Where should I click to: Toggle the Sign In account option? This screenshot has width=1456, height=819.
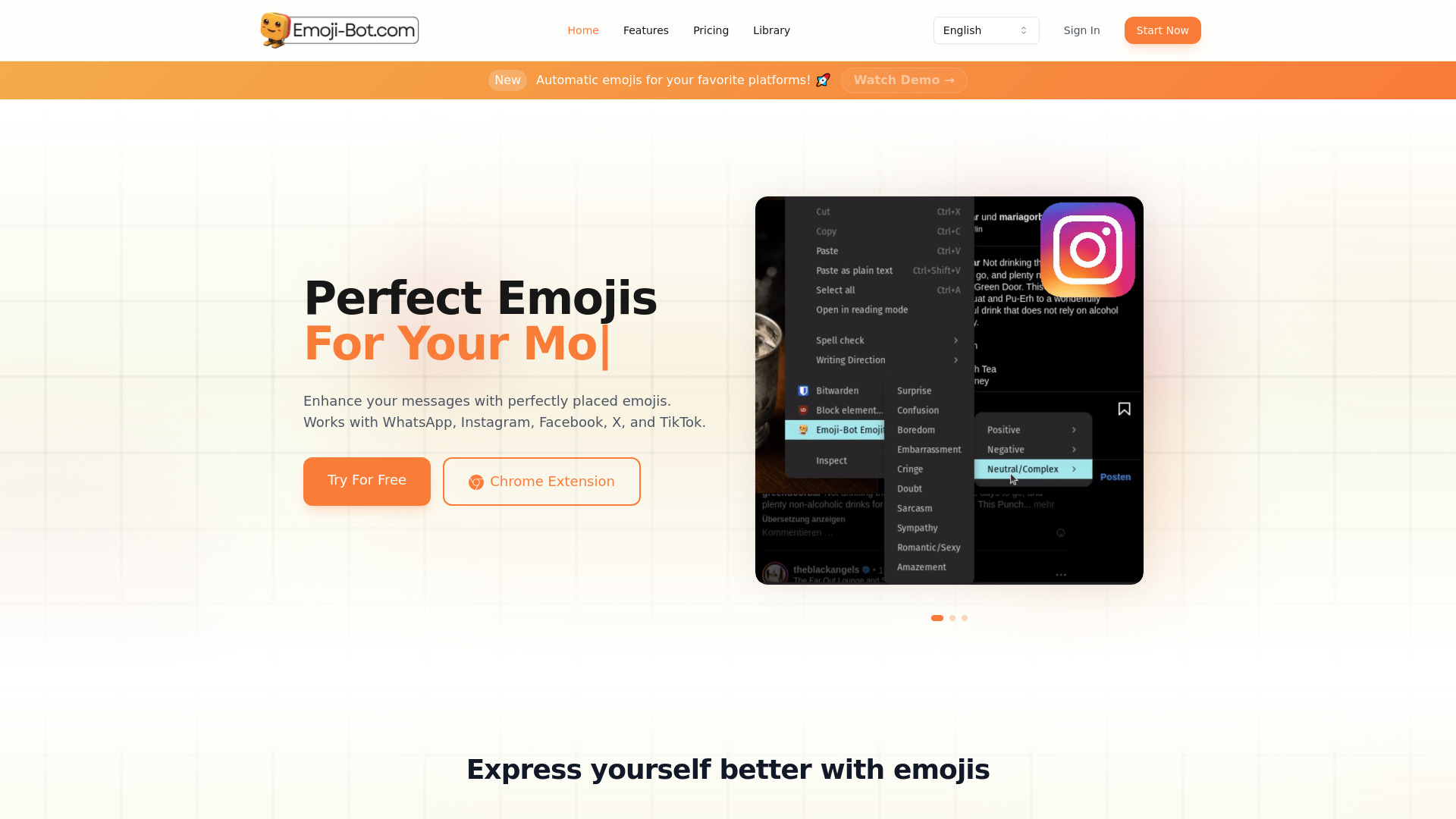pos(1082,30)
